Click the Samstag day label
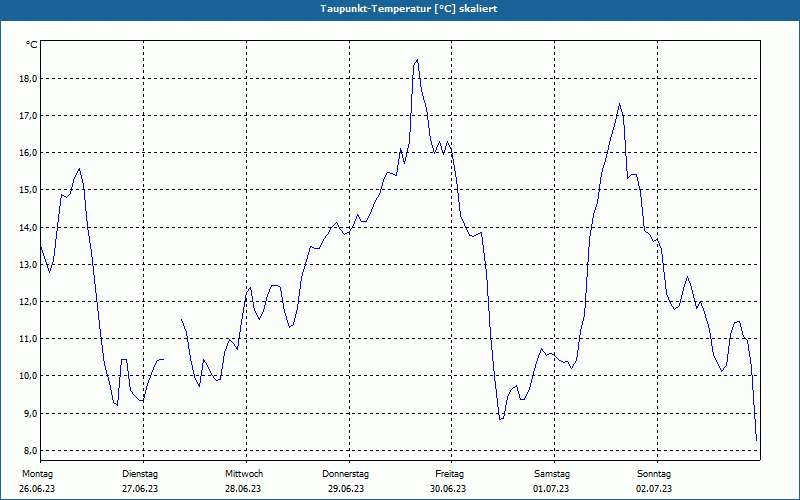 552,474
